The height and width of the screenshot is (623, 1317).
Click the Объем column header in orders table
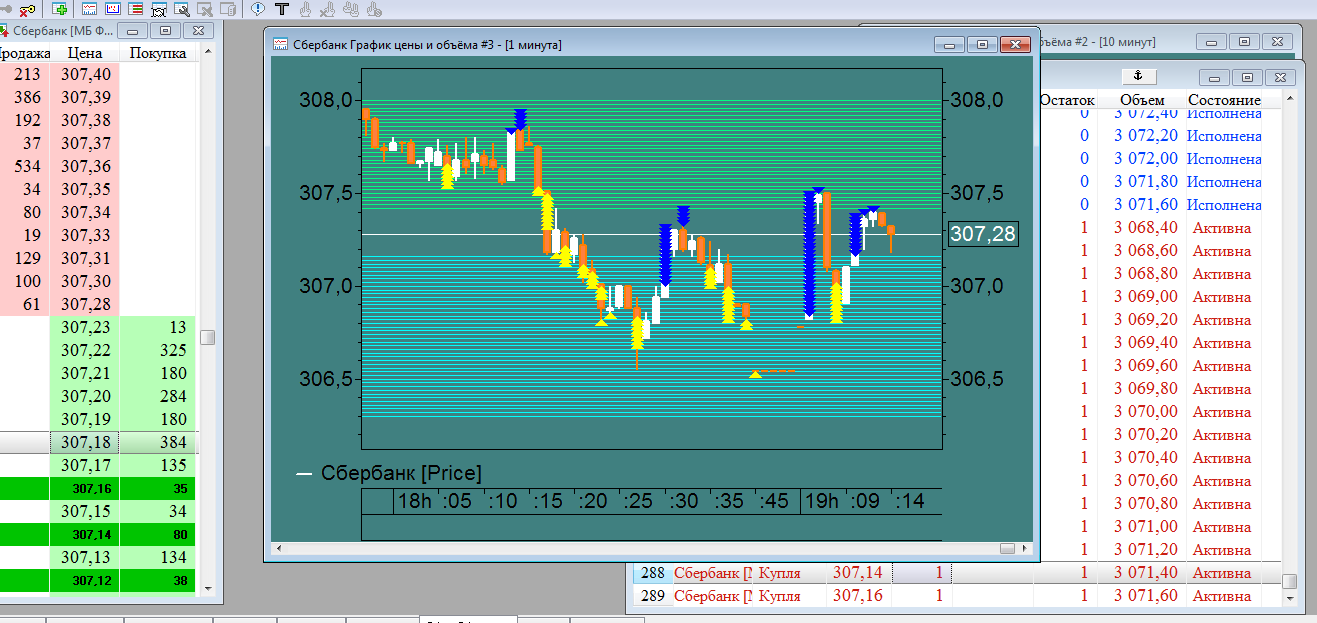tap(1141, 100)
